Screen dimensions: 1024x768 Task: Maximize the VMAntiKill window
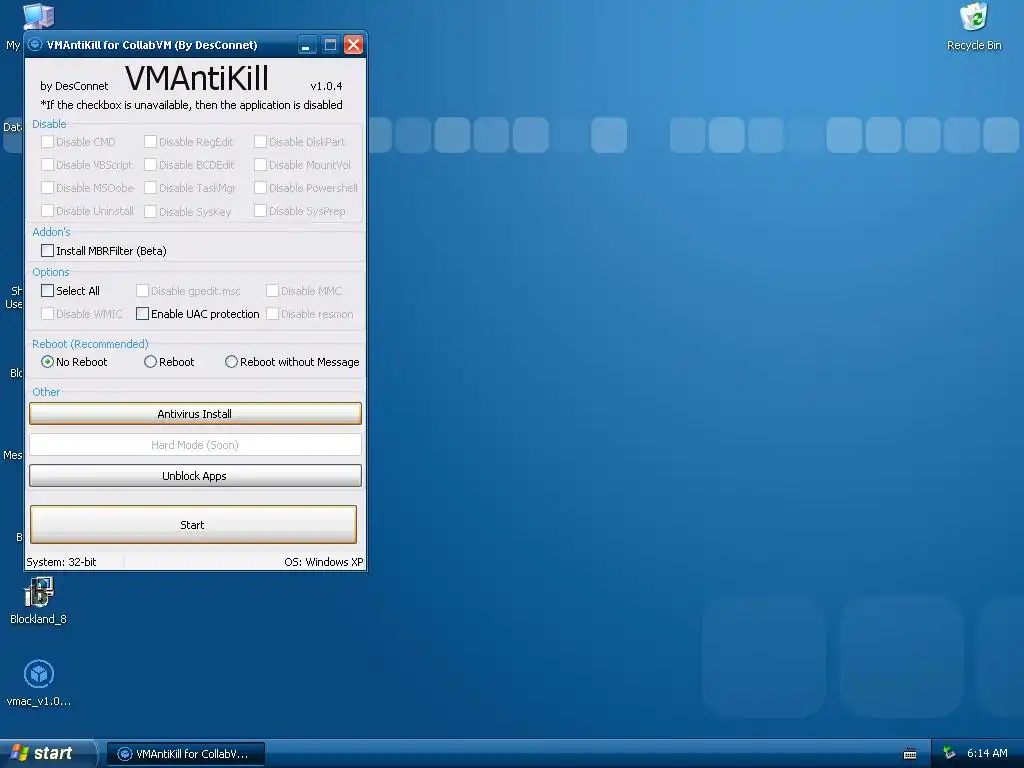point(330,44)
